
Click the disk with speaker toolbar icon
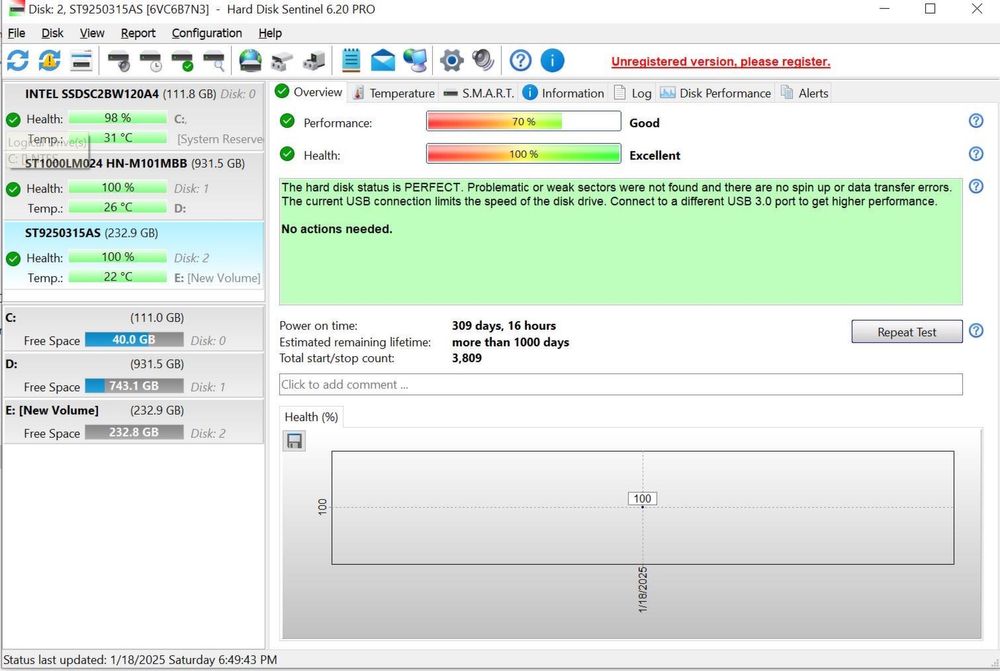tap(119, 61)
